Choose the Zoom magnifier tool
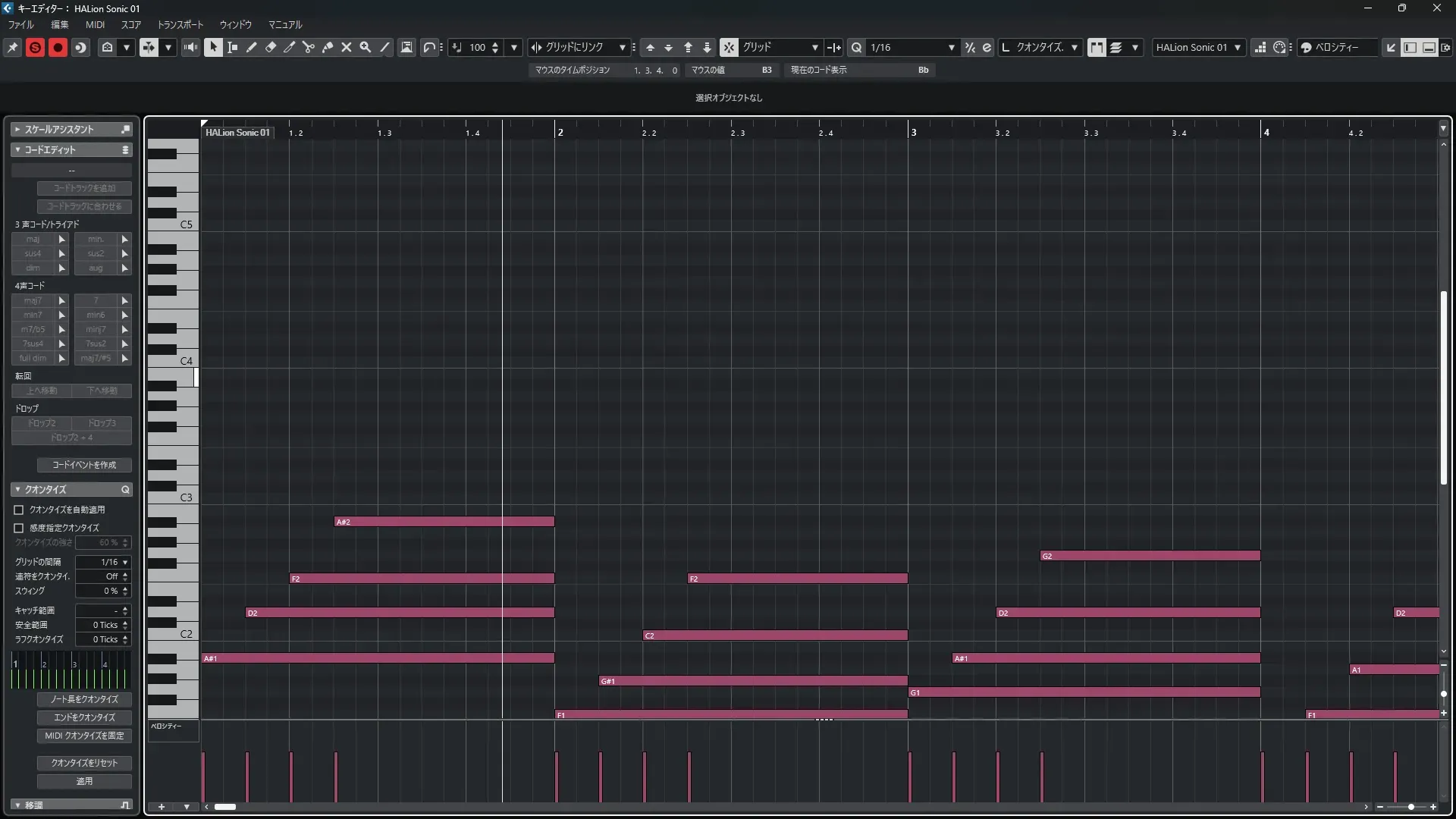Image resolution: width=1456 pixels, height=819 pixels. (366, 47)
